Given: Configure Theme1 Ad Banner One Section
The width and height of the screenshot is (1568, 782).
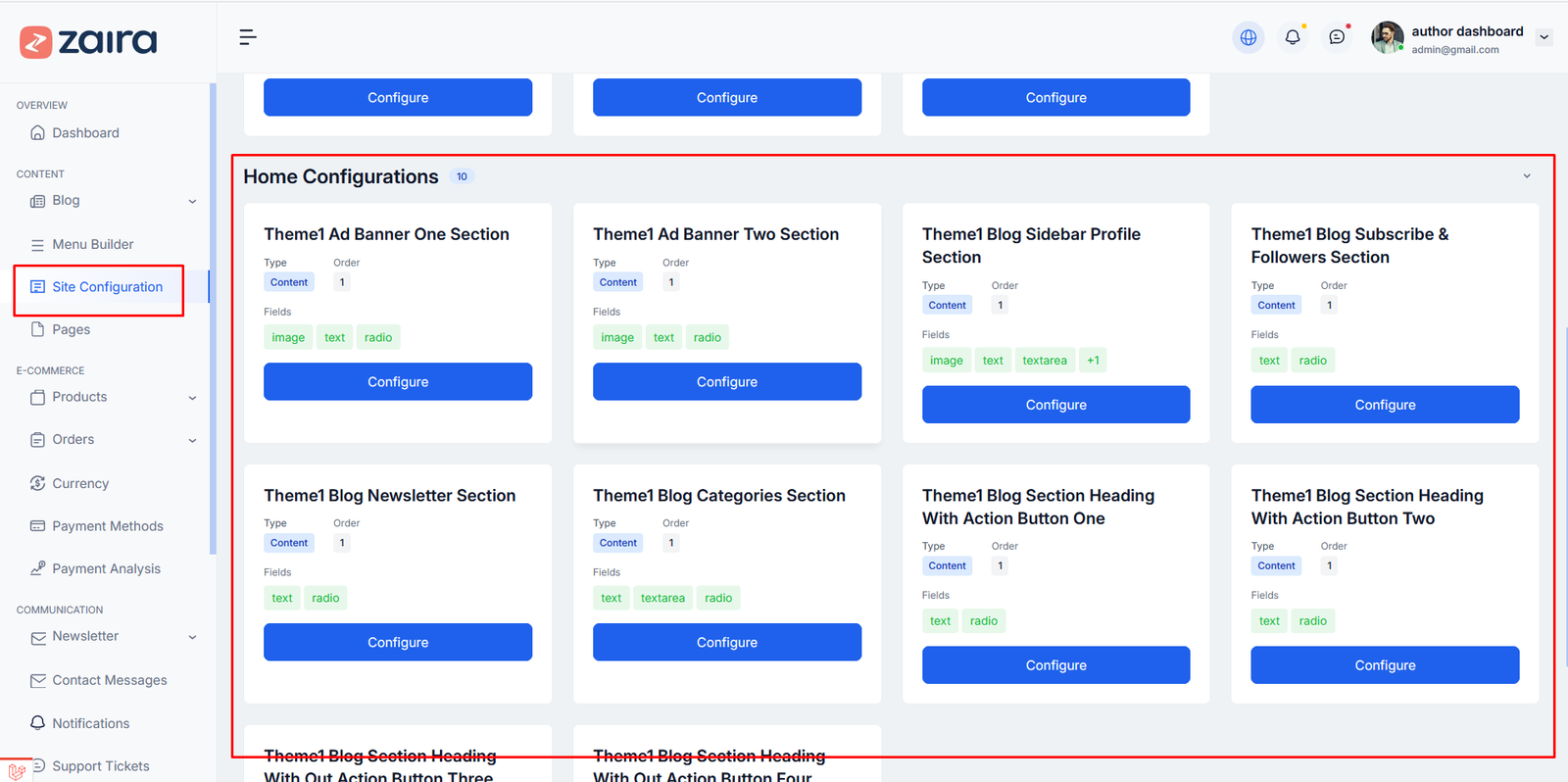Looking at the screenshot, I should [397, 381].
